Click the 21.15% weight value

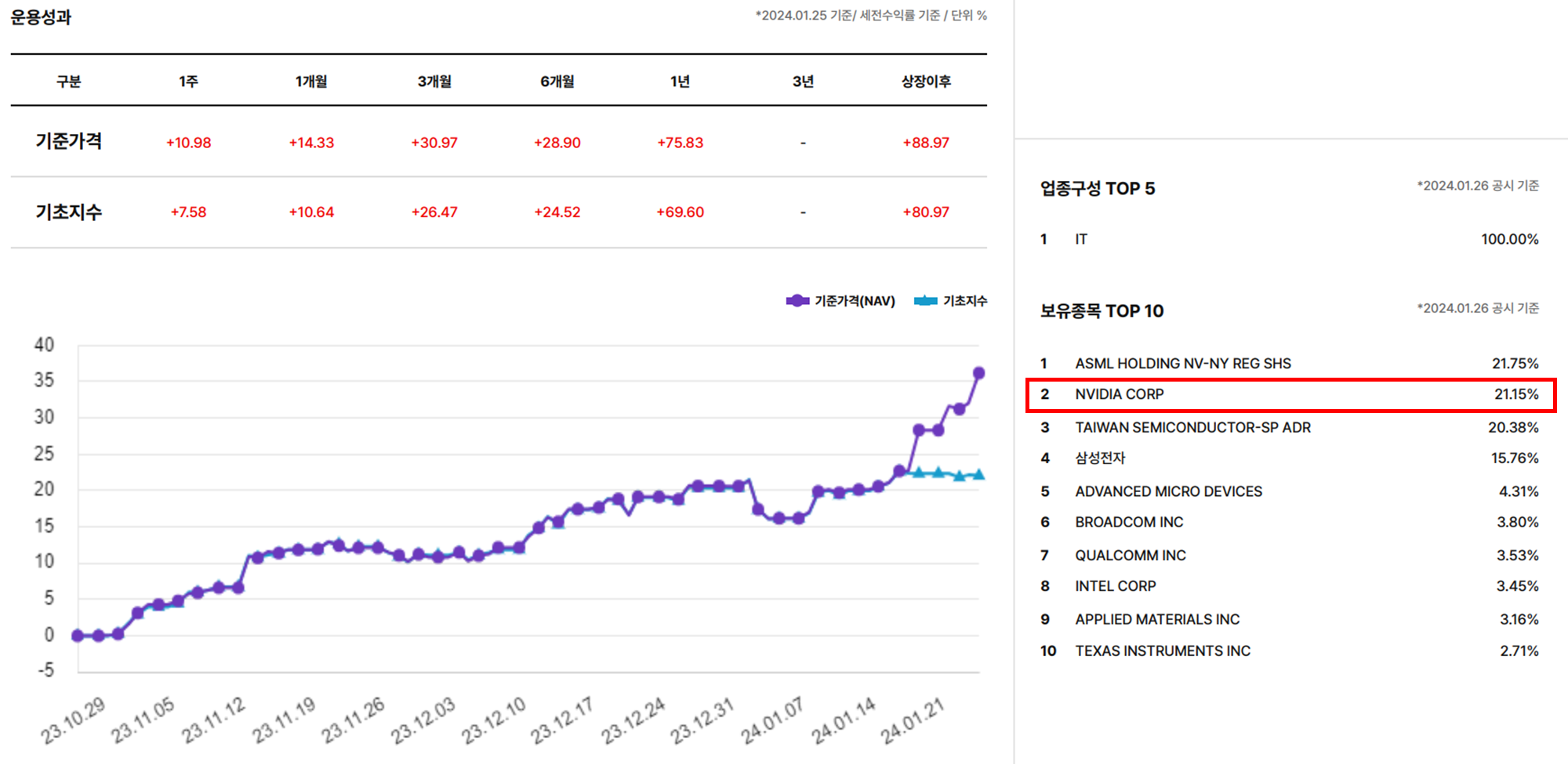[1515, 394]
